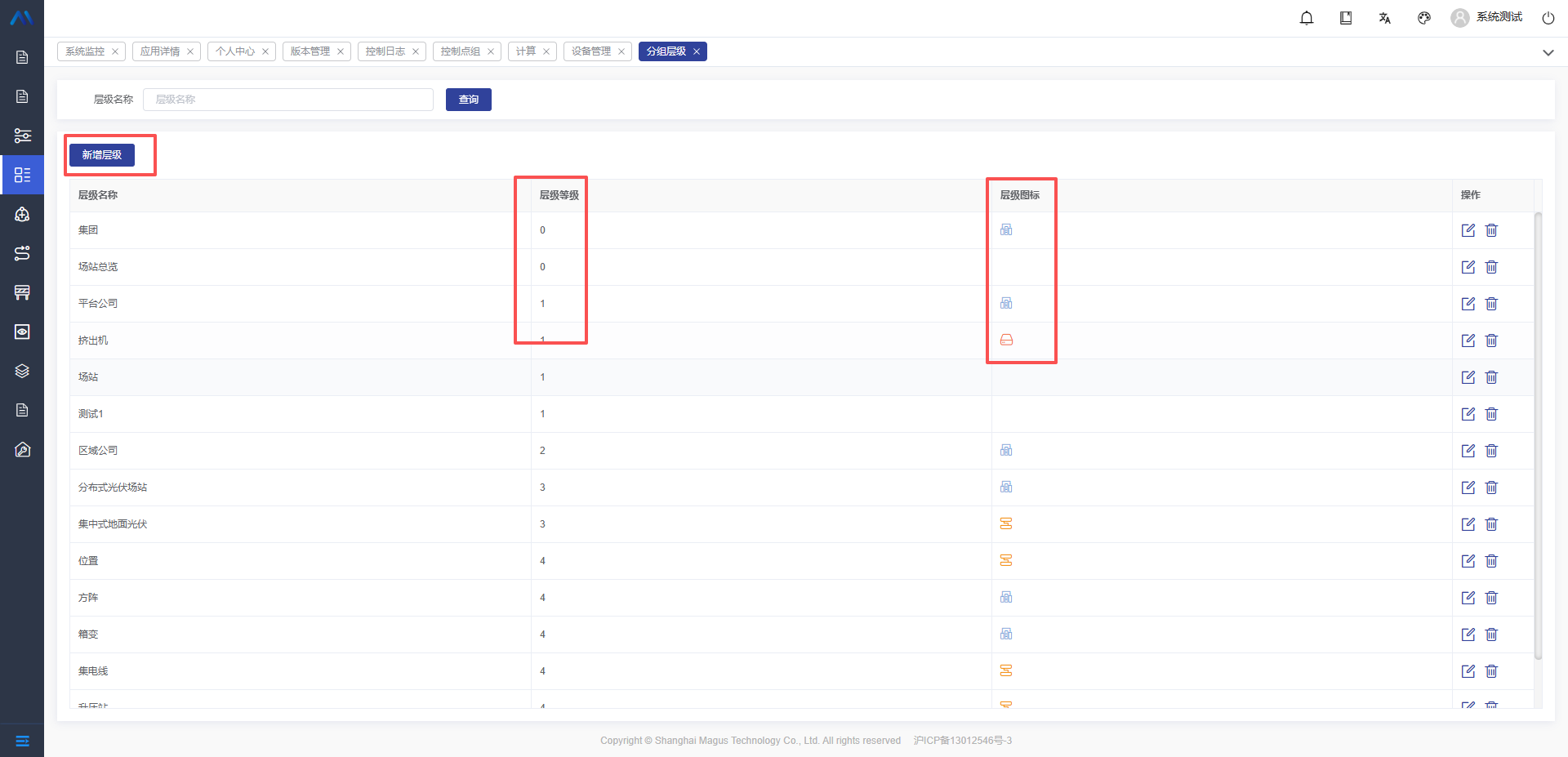The height and width of the screenshot is (757, 1568).
Task: Click edit icon for 区域公司 row
Action: [x=1468, y=451]
